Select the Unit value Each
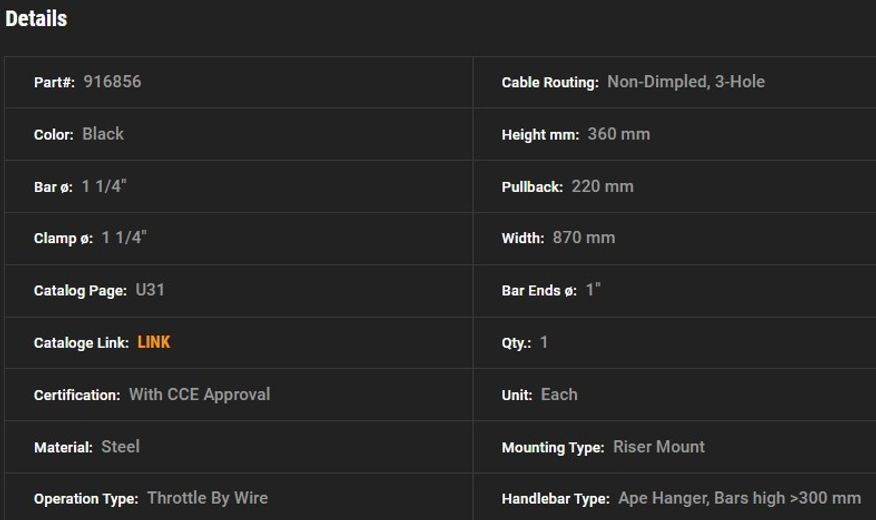This screenshot has height=520, width=876. tap(559, 394)
